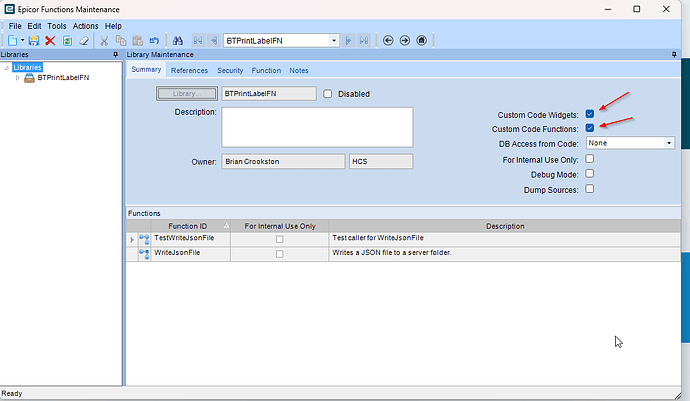Screen dimensions: 690x401
Task: Check the Disabled checkbox
Action: pos(327,94)
